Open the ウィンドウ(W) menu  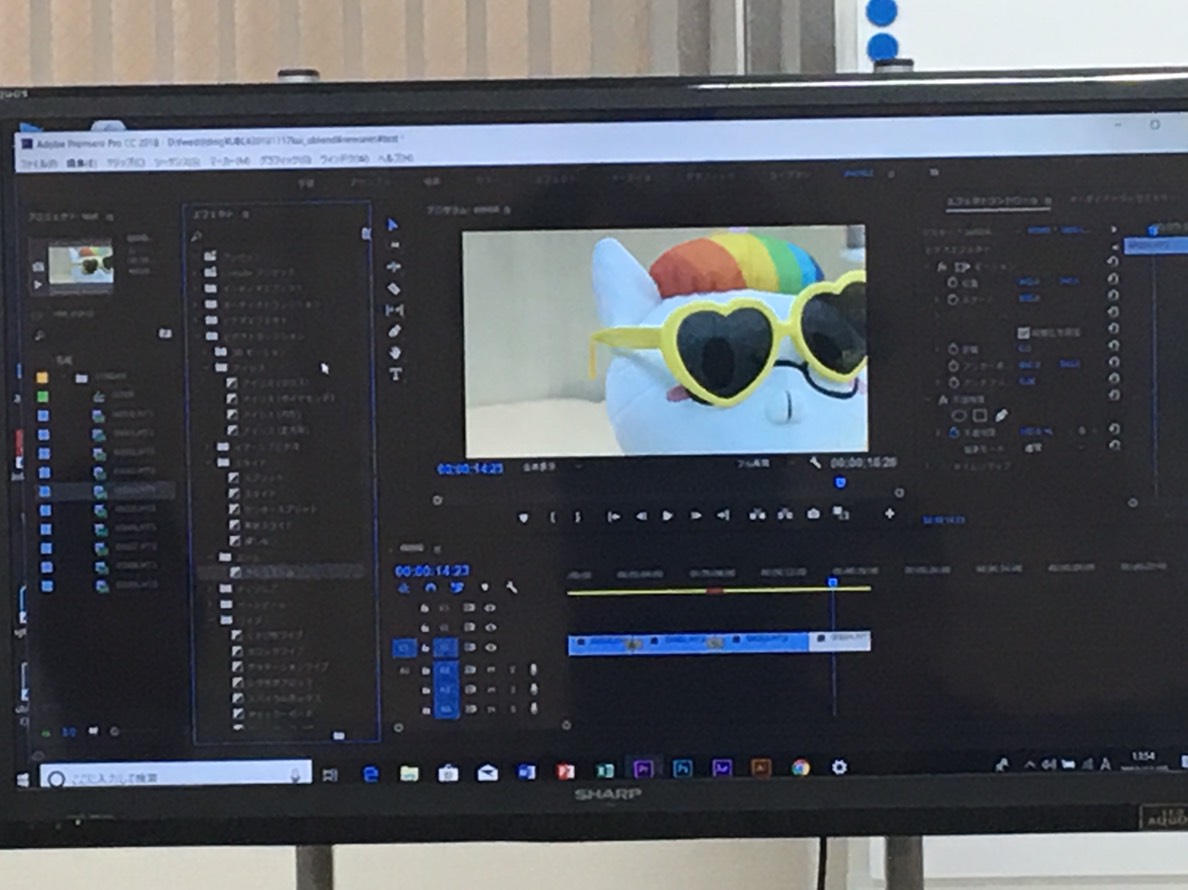[344, 159]
